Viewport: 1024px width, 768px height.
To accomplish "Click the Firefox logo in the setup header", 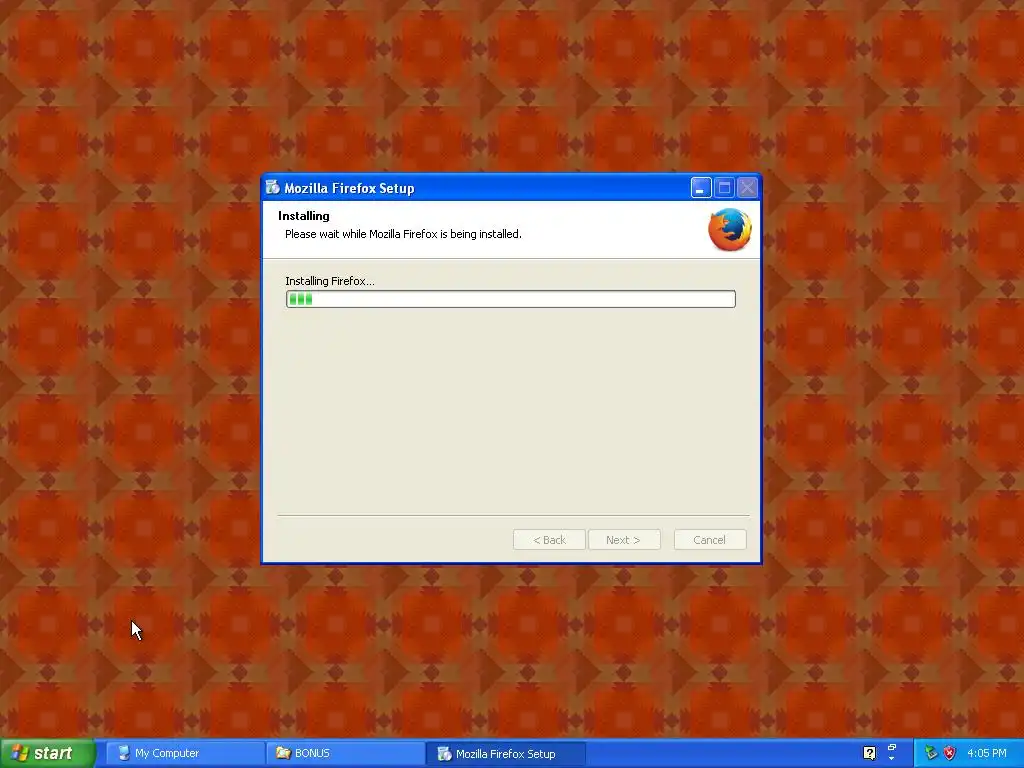I will click(729, 229).
